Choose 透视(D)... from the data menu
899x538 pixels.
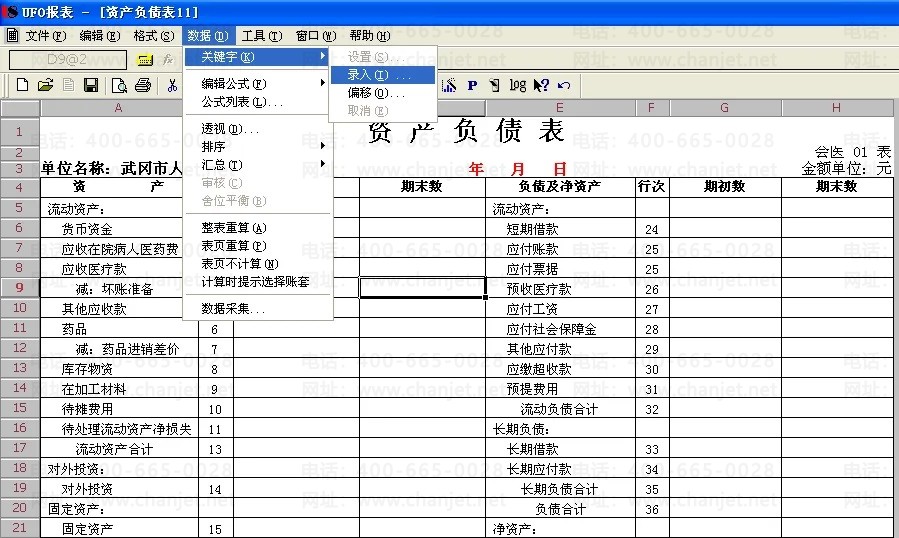pyautogui.click(x=257, y=128)
